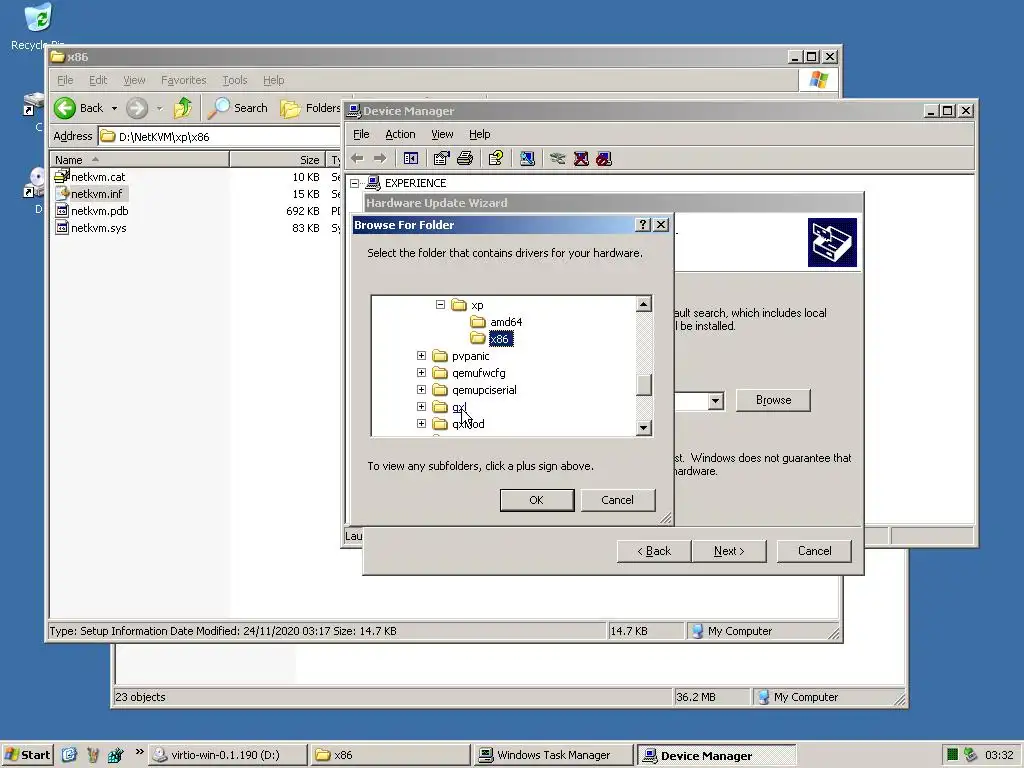
Task: Sort by Name column header
Action: 140,159
